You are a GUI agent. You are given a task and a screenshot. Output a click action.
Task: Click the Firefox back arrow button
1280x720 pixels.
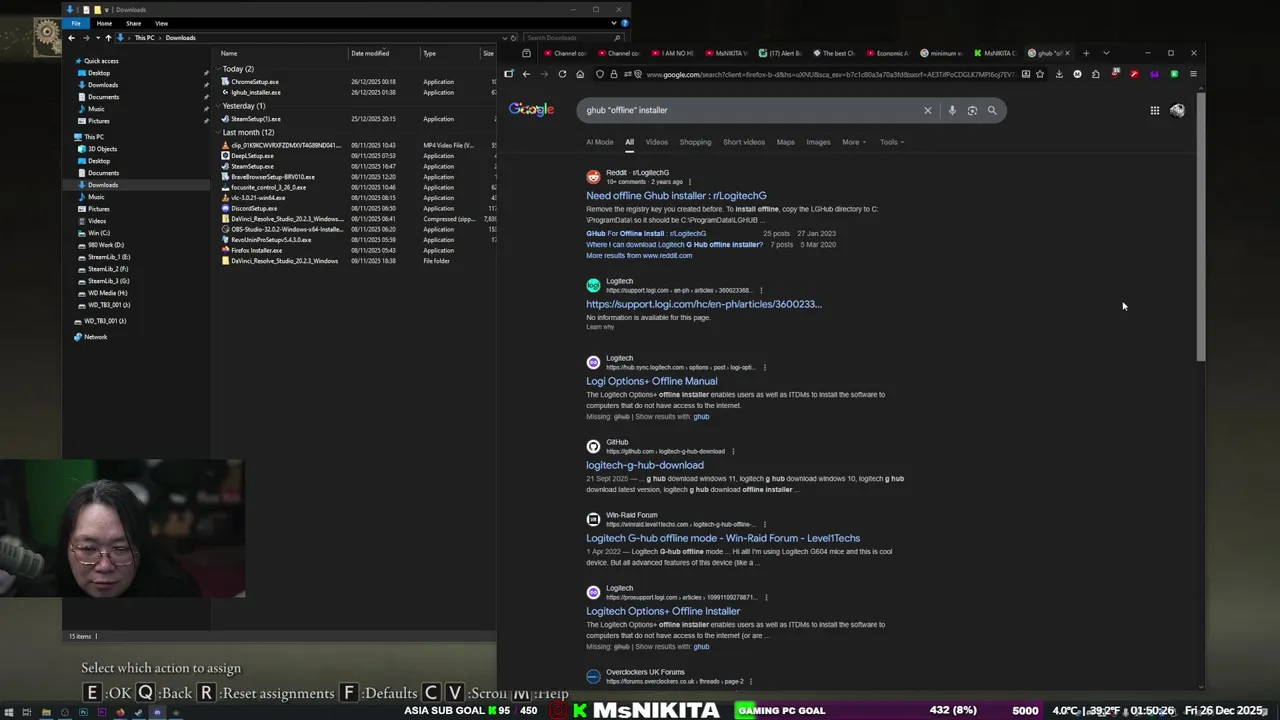526,74
